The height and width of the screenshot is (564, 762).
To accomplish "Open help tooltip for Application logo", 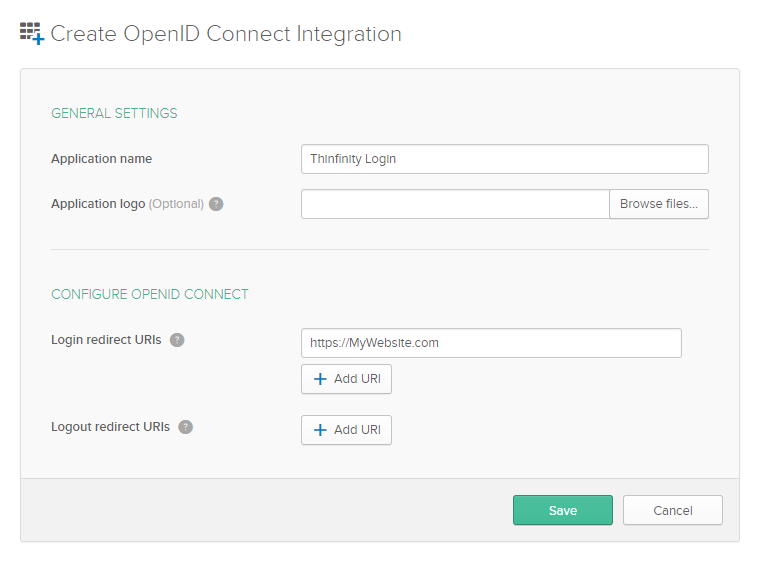I will coord(216,204).
